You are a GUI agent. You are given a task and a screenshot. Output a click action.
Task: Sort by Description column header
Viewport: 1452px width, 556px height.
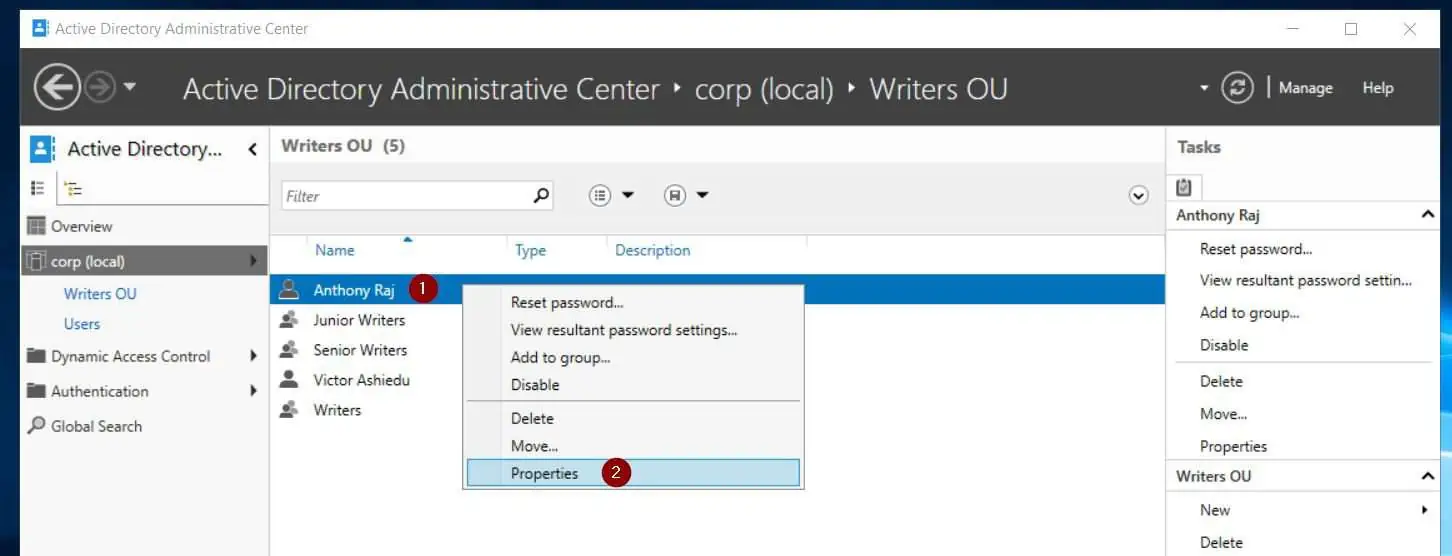[x=652, y=250]
